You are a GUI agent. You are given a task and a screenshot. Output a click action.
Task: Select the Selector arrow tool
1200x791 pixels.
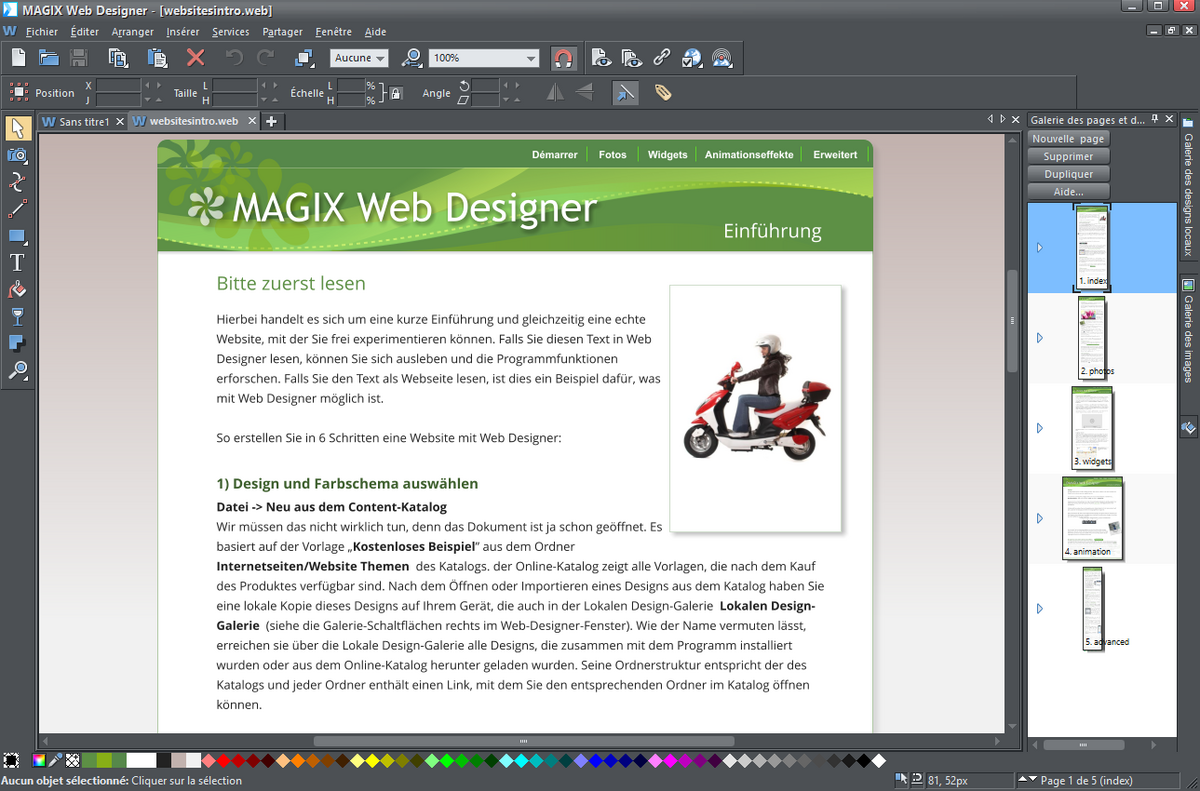17,128
